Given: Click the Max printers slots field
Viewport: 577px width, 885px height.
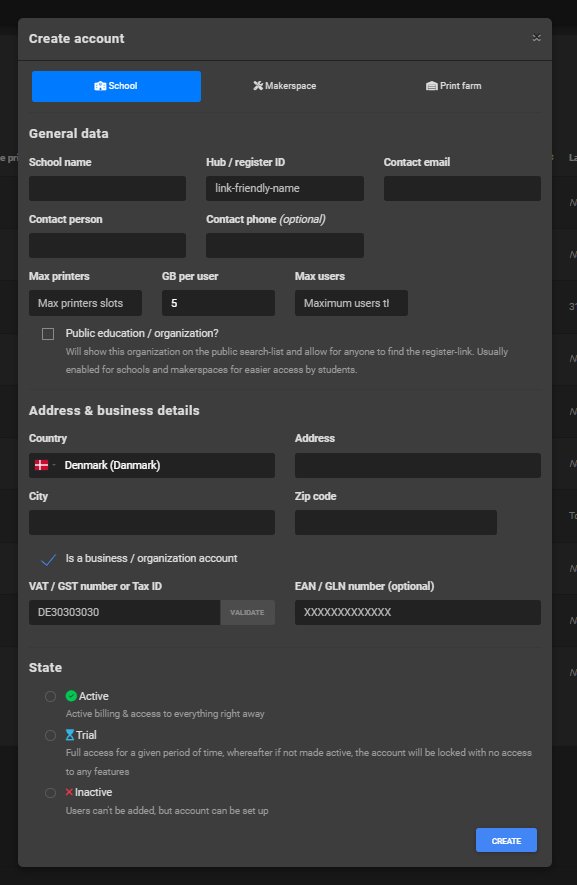Looking at the screenshot, I should (x=85, y=303).
